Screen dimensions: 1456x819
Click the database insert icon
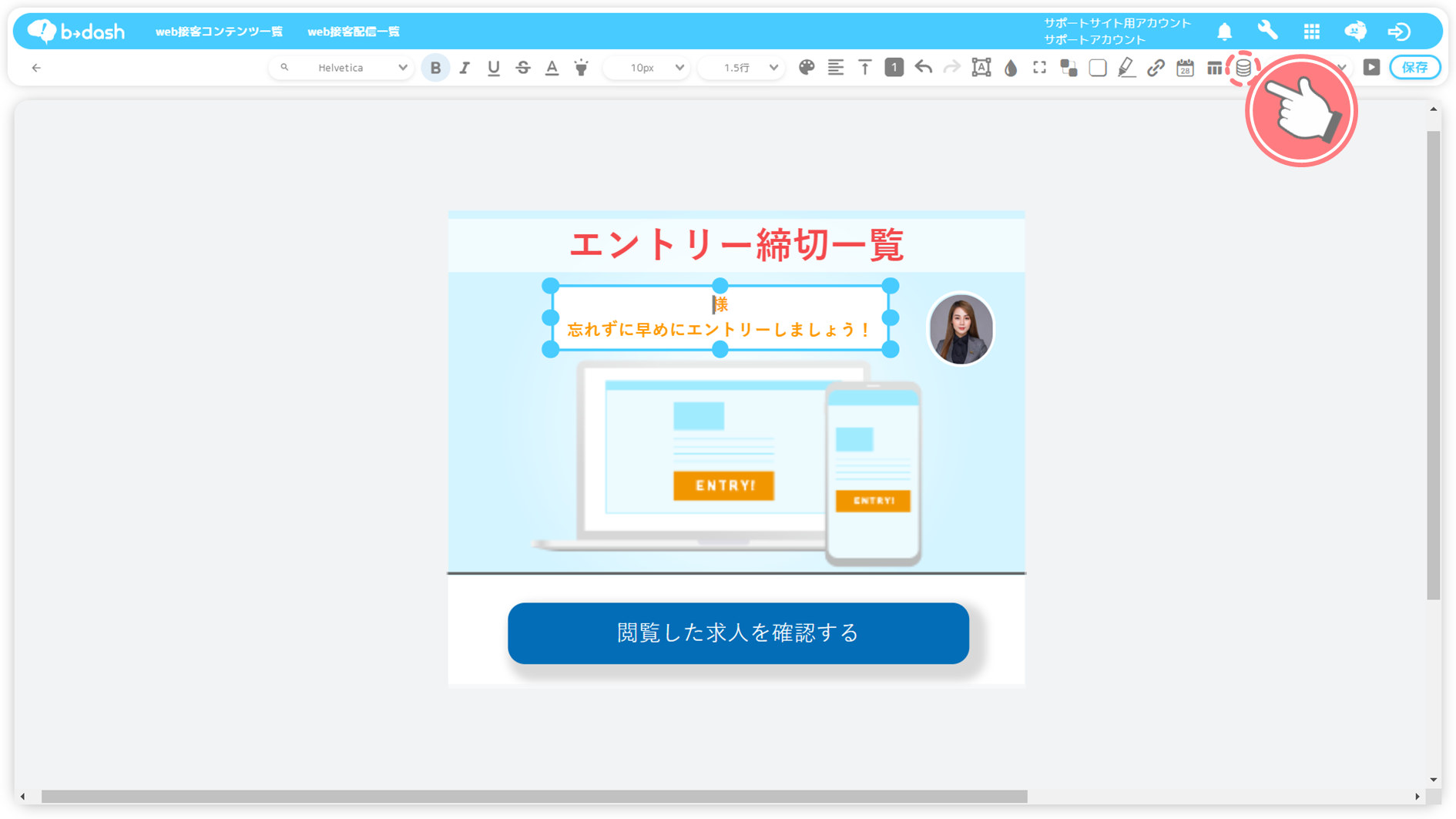coord(1243,68)
